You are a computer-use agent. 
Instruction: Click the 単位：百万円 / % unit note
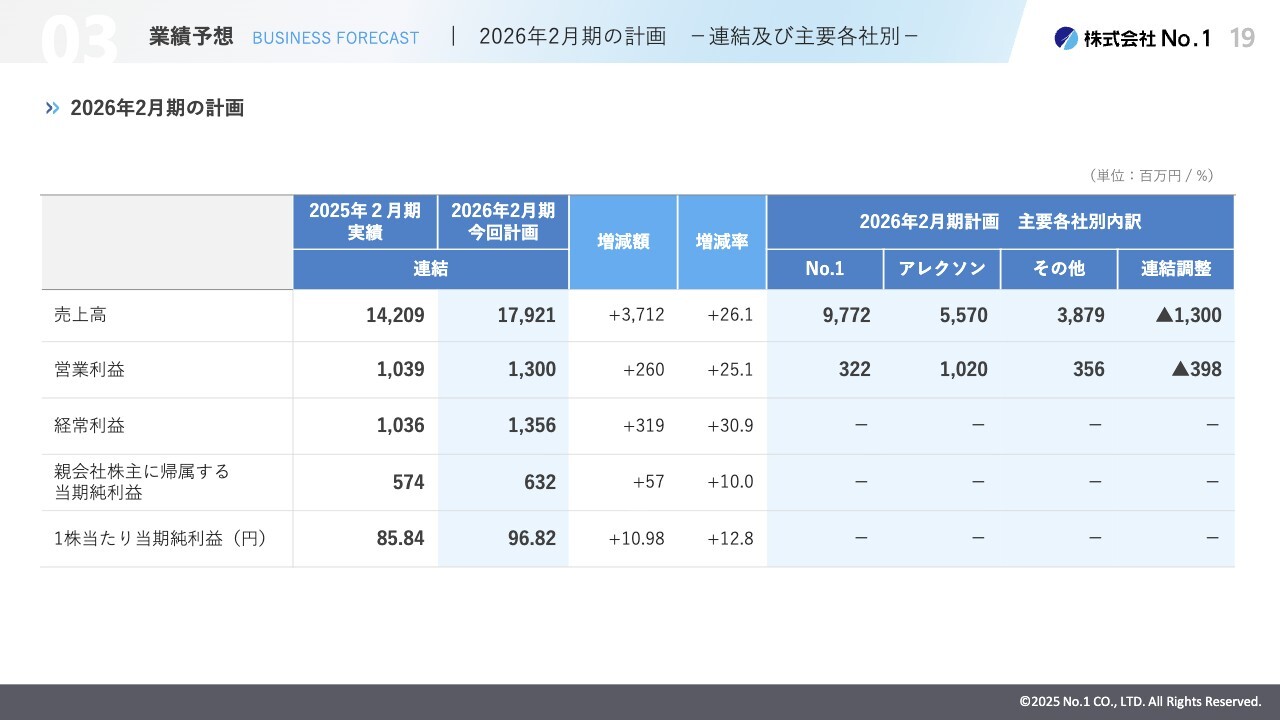pyautogui.click(x=1151, y=175)
